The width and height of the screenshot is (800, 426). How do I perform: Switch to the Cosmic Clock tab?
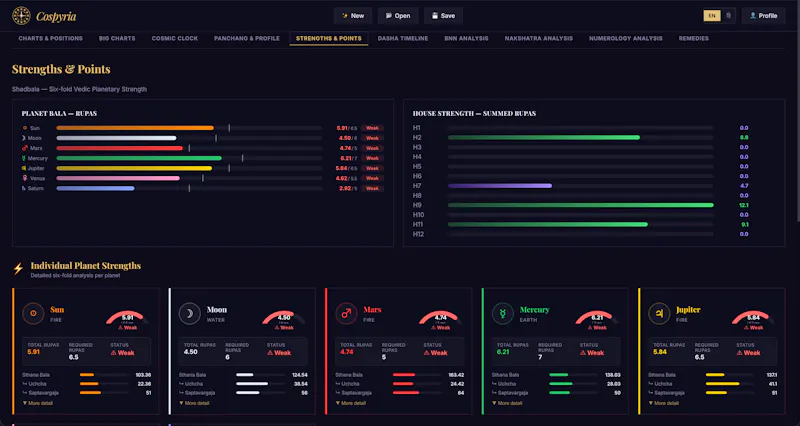[174, 38]
